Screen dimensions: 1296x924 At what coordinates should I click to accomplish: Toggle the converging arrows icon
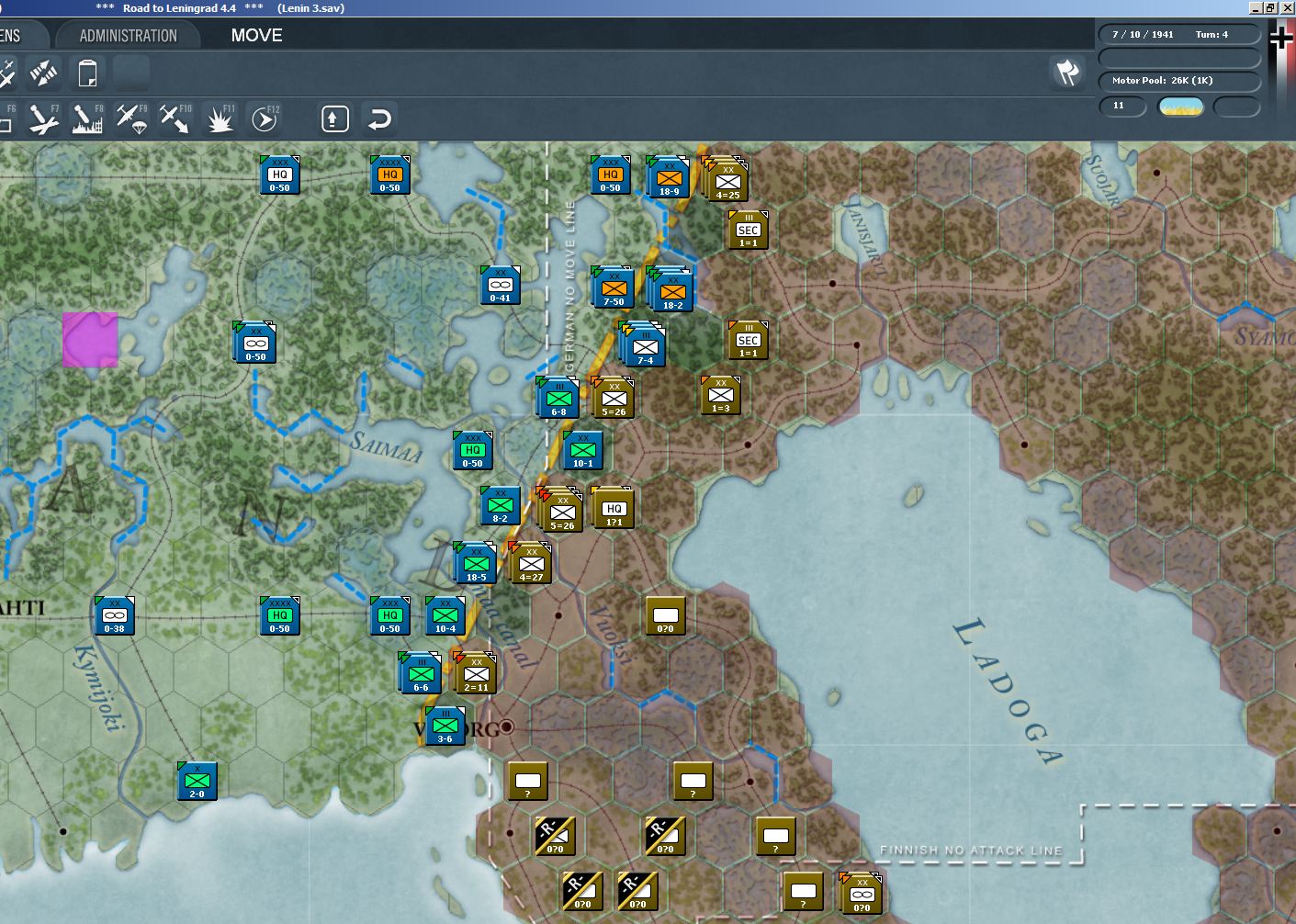[x=43, y=73]
